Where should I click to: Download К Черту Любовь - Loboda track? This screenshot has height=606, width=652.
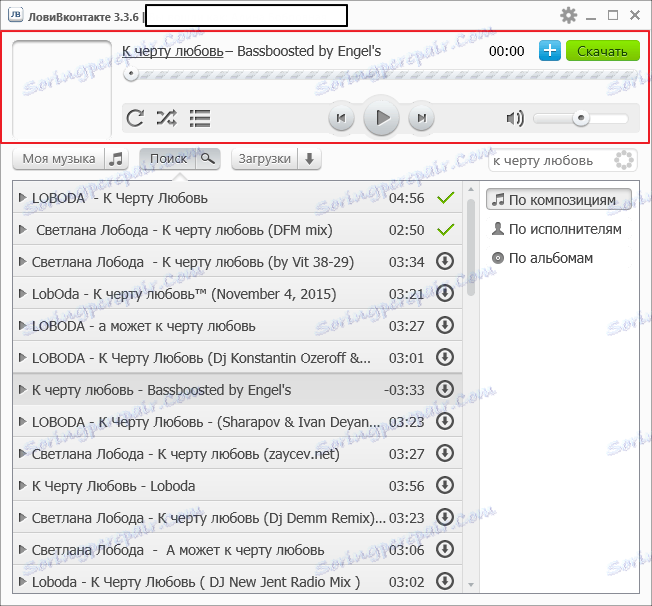click(x=445, y=486)
